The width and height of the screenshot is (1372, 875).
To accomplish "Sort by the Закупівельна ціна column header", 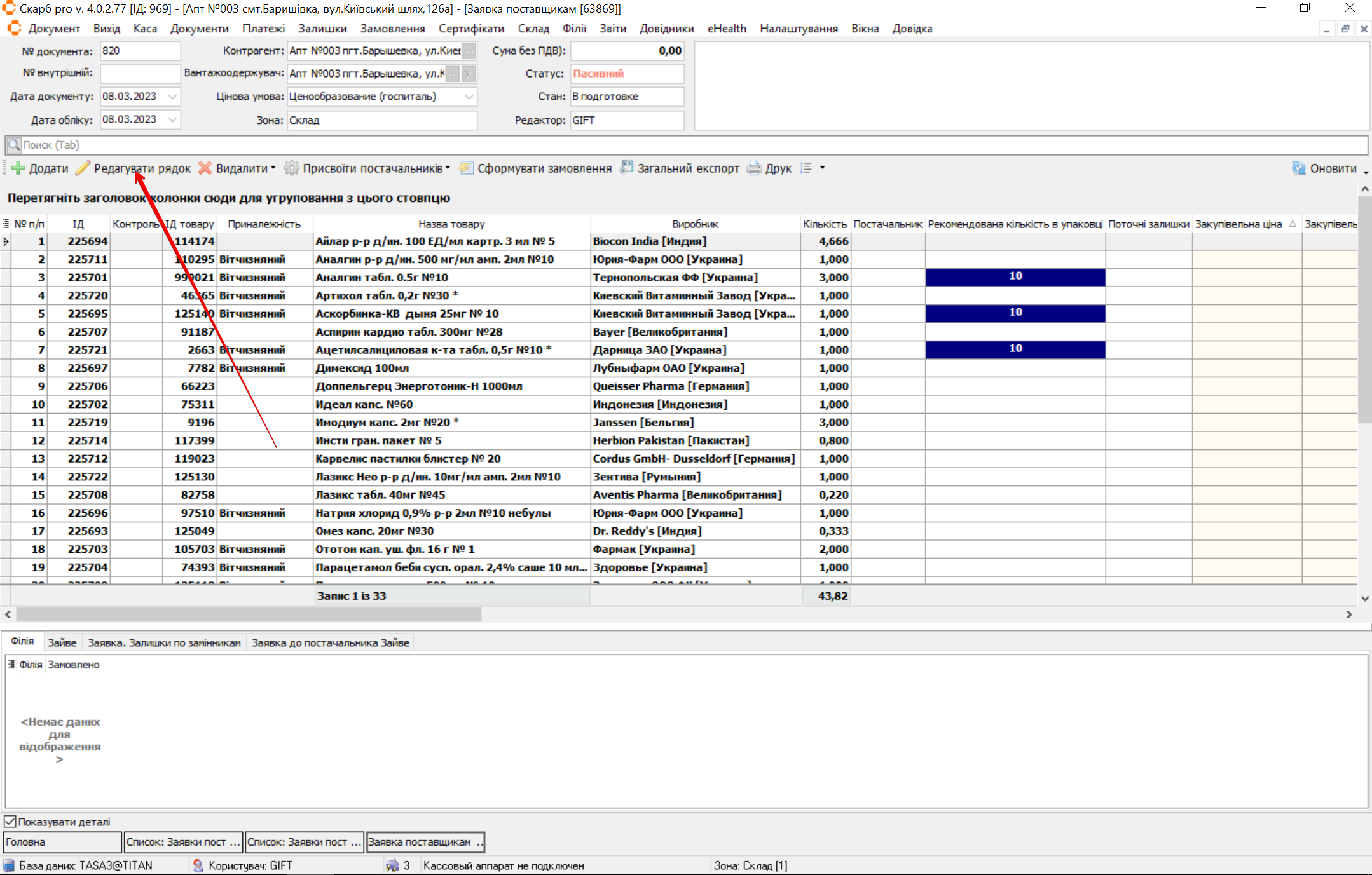I will [1238, 224].
